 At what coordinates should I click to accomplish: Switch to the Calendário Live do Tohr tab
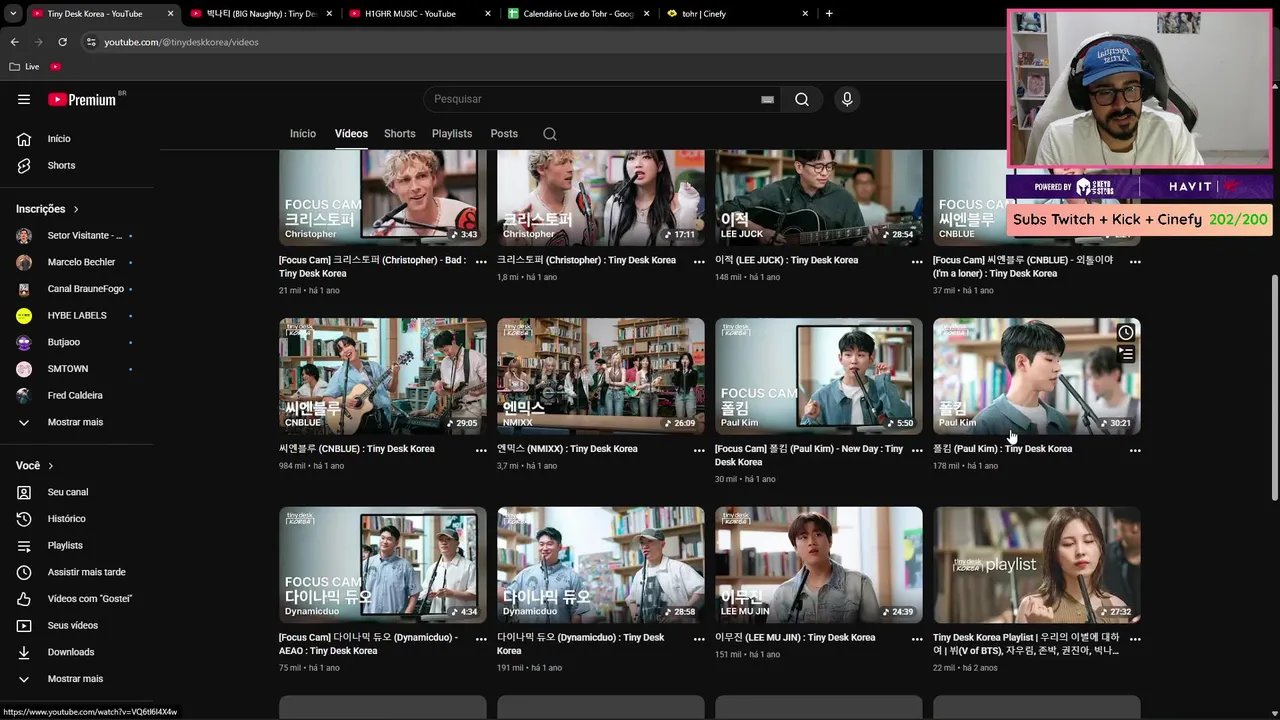click(x=578, y=14)
